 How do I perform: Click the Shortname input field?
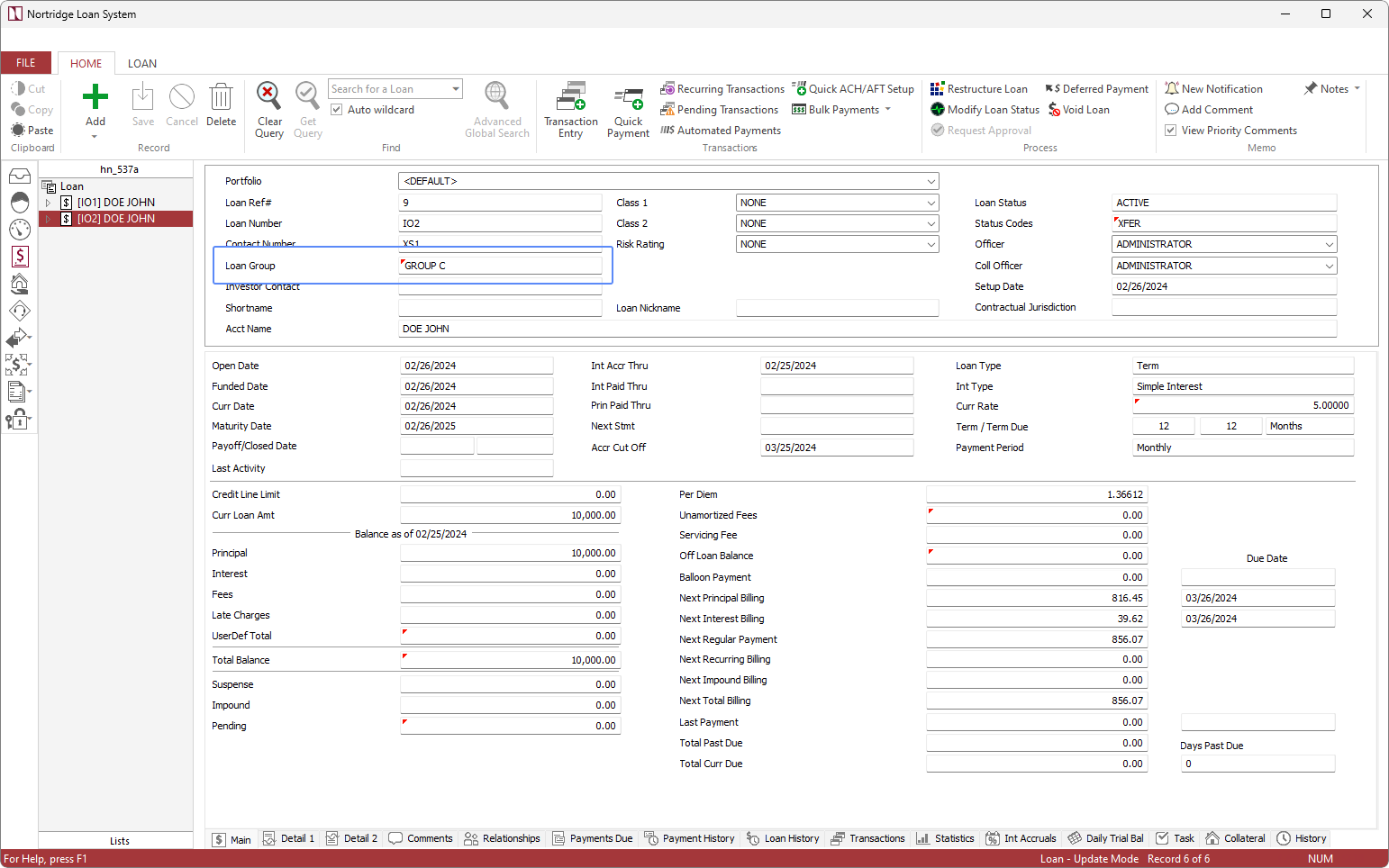(x=500, y=308)
